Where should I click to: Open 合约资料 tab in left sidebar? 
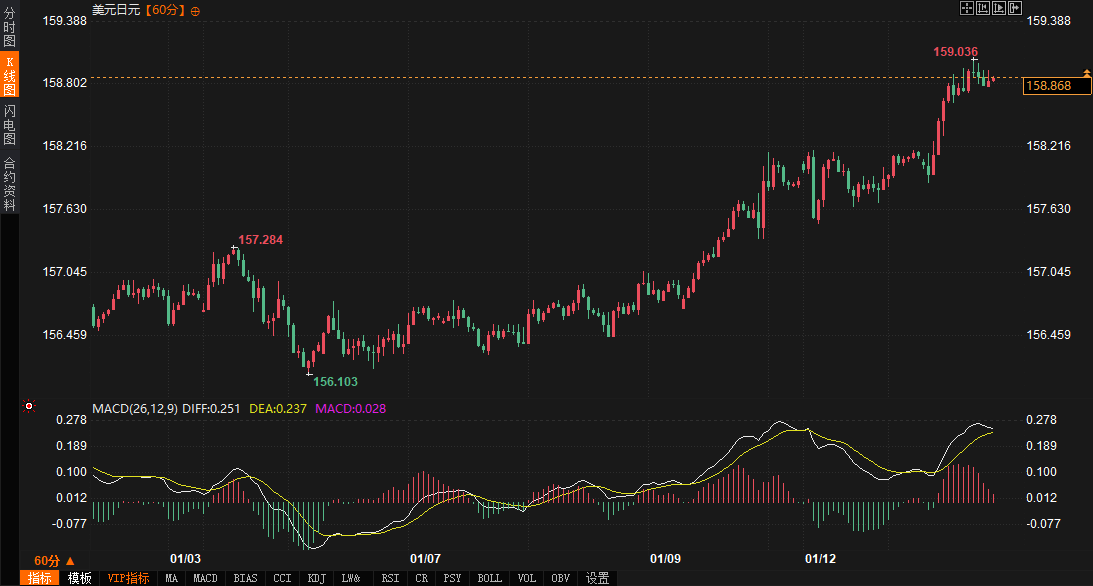point(9,184)
